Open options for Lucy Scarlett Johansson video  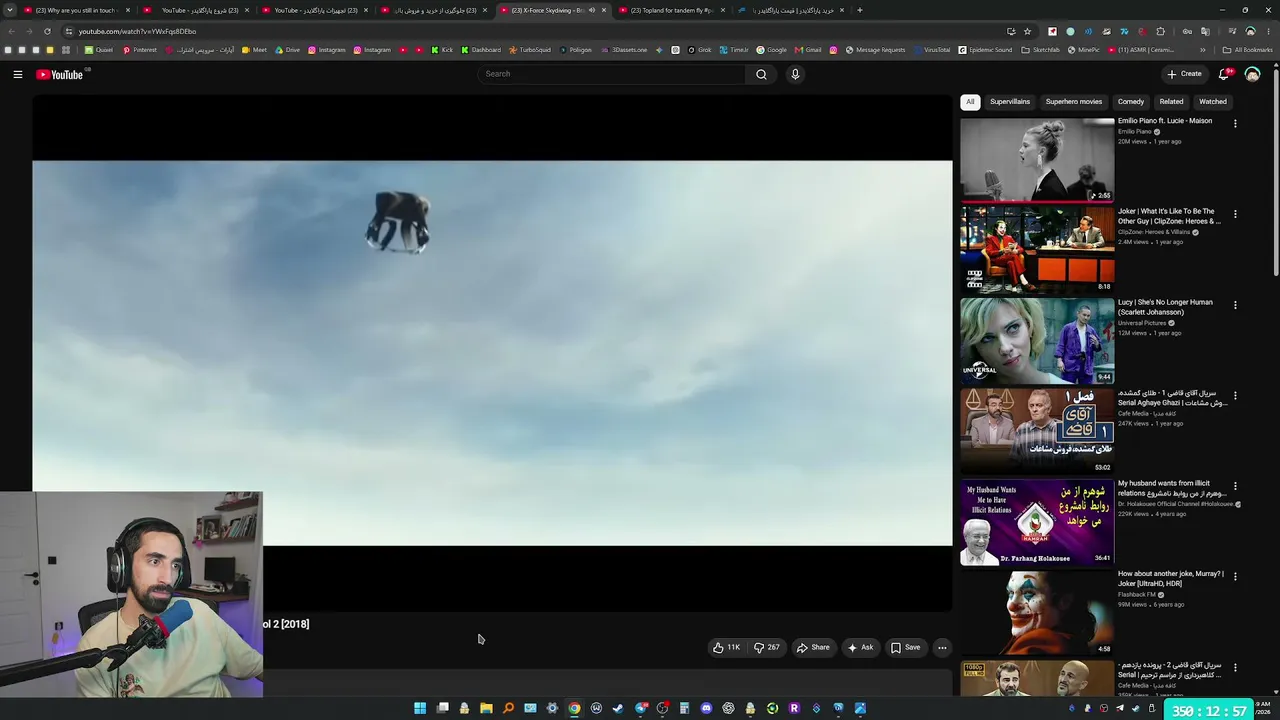(x=1235, y=305)
